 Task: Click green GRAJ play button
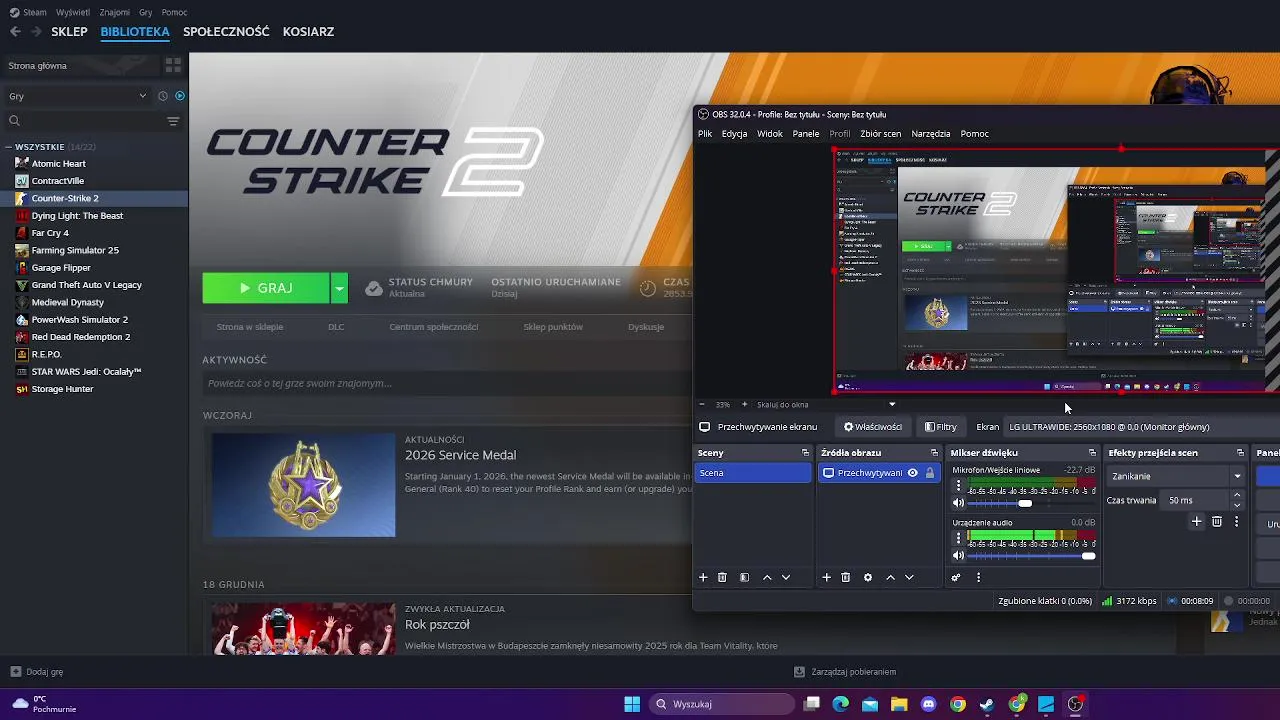[266, 288]
